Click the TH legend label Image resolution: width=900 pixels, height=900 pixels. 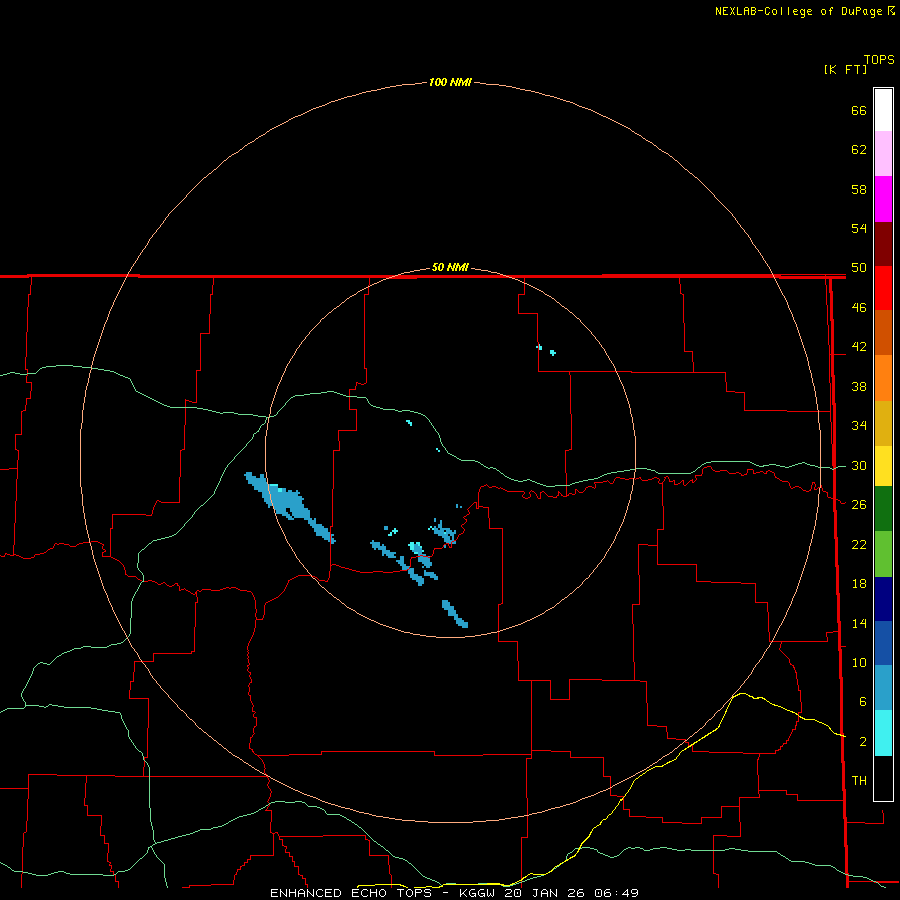click(859, 781)
